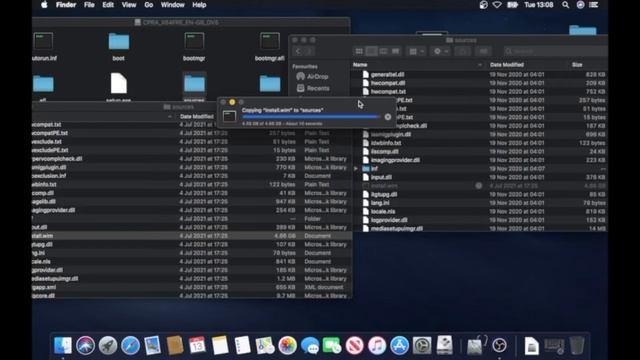Select lang.ini in right window
Screen dimensions: 640x360
(380, 203)
